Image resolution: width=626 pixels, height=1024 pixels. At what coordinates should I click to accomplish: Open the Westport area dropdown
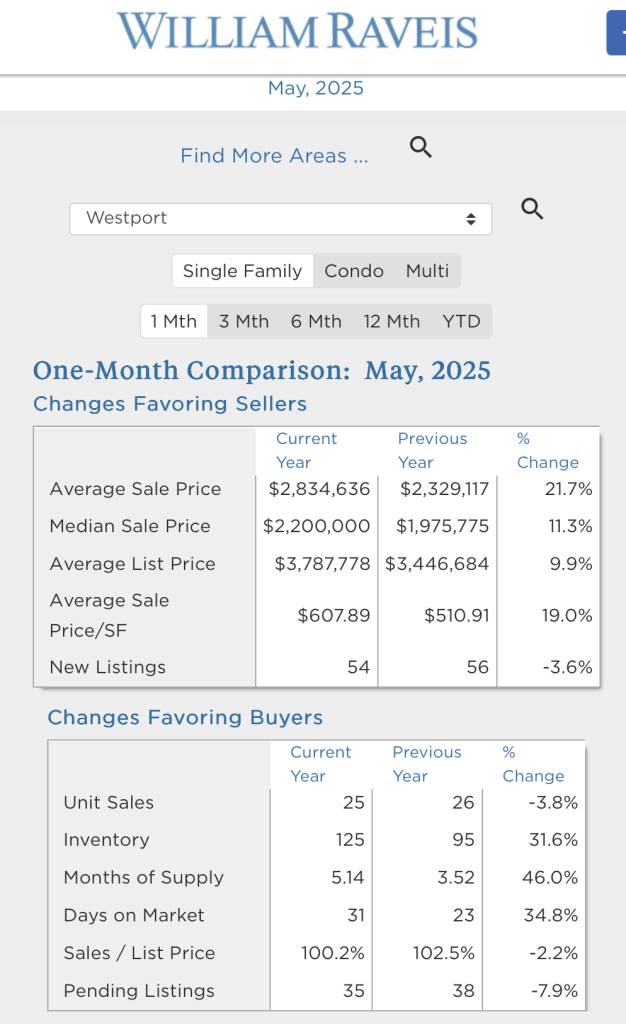[280, 218]
